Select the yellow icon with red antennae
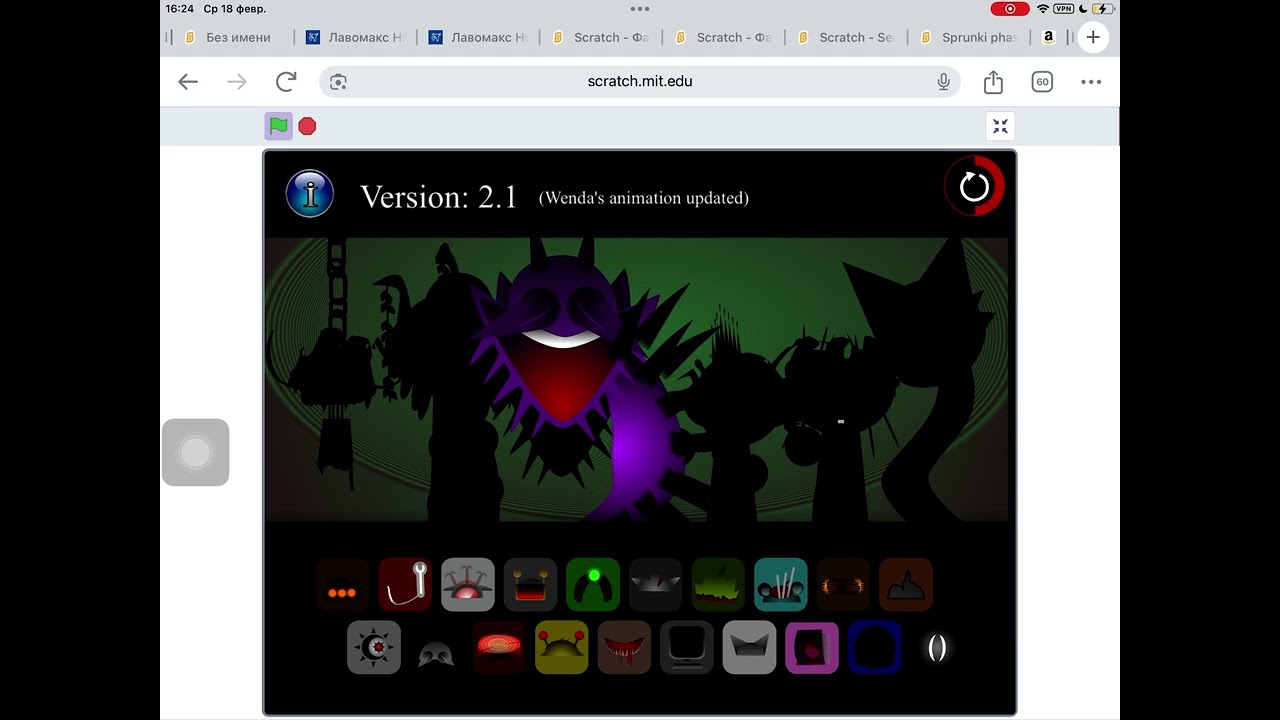The width and height of the screenshot is (1280, 720). coord(562,648)
